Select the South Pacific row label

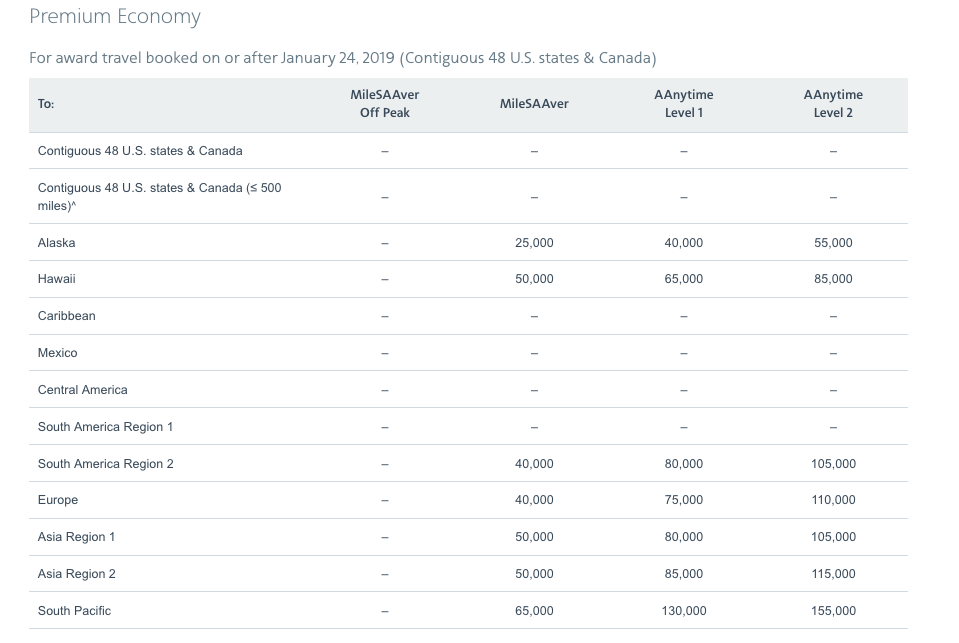[x=74, y=611]
